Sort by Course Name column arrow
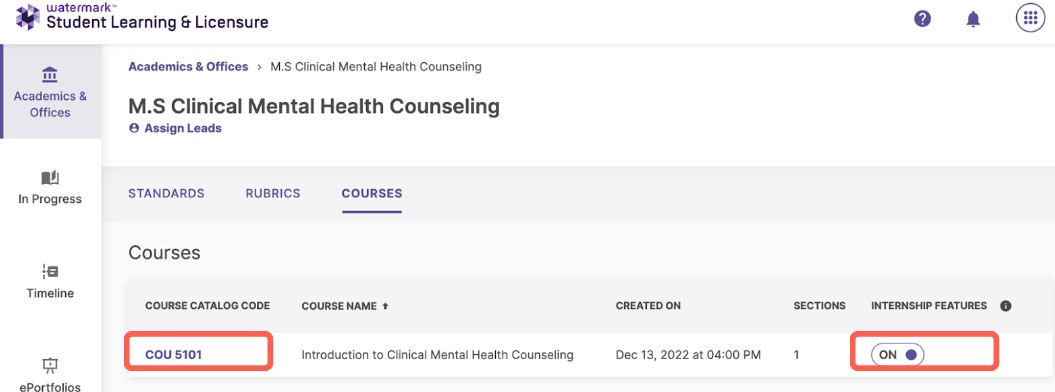Image resolution: width=1055 pixels, height=392 pixels. (x=386, y=306)
